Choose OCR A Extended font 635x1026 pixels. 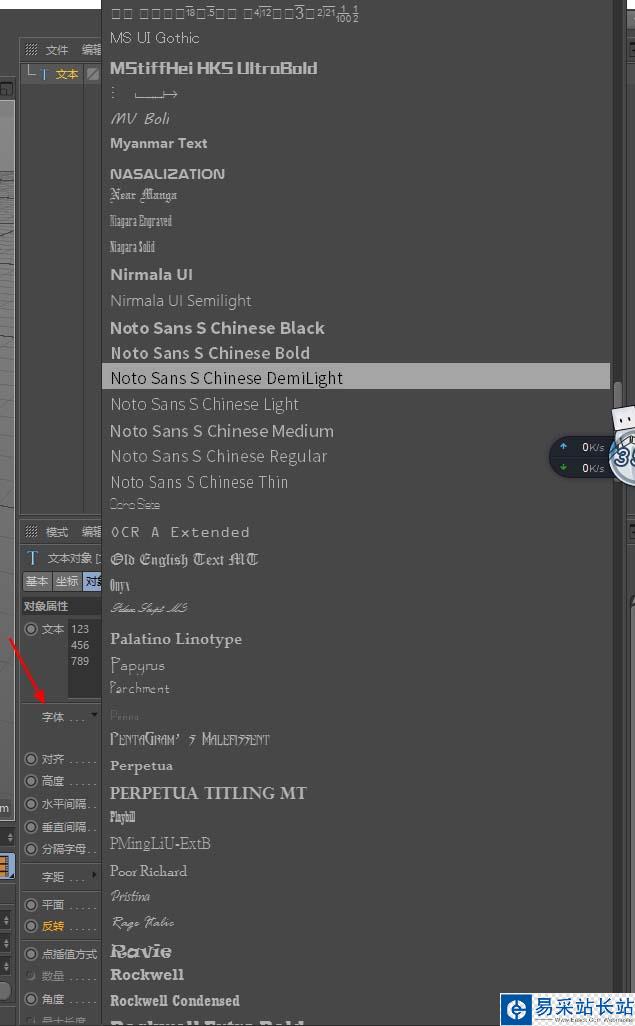(180, 532)
